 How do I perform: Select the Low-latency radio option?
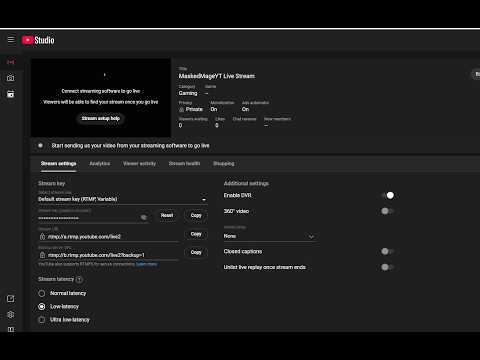click(x=42, y=306)
